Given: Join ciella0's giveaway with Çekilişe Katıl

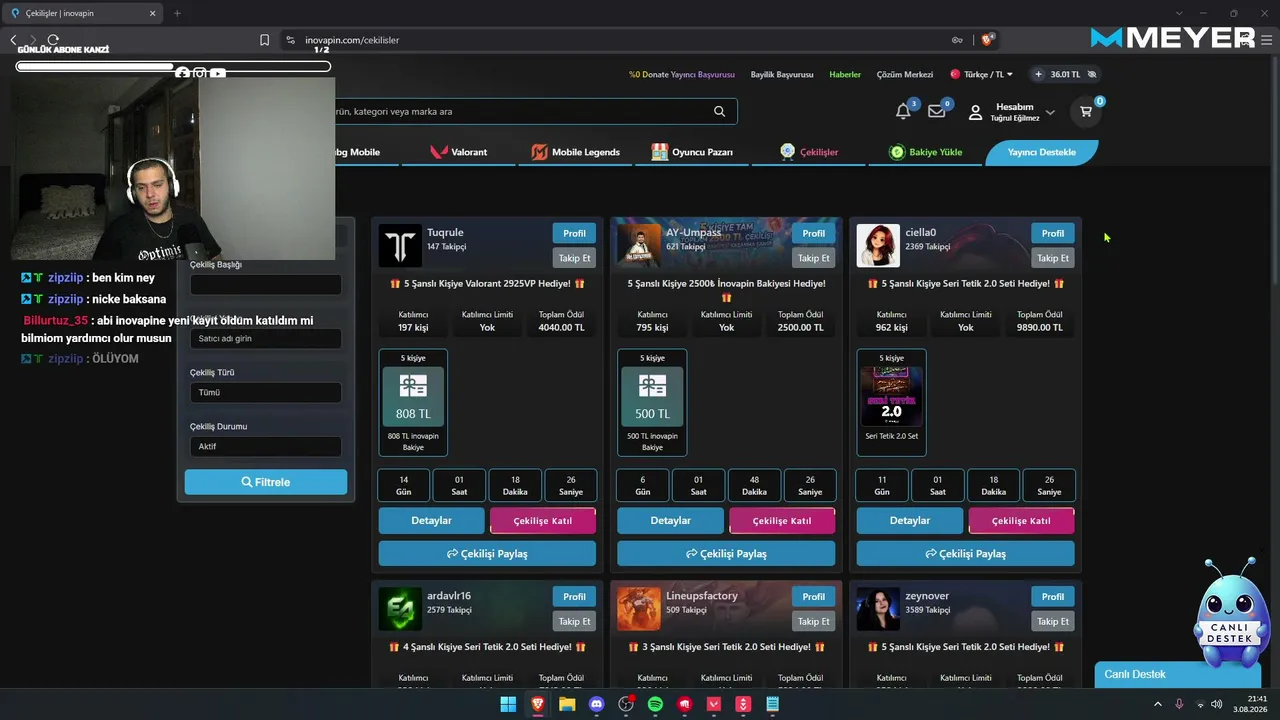Looking at the screenshot, I should pos(1021,521).
